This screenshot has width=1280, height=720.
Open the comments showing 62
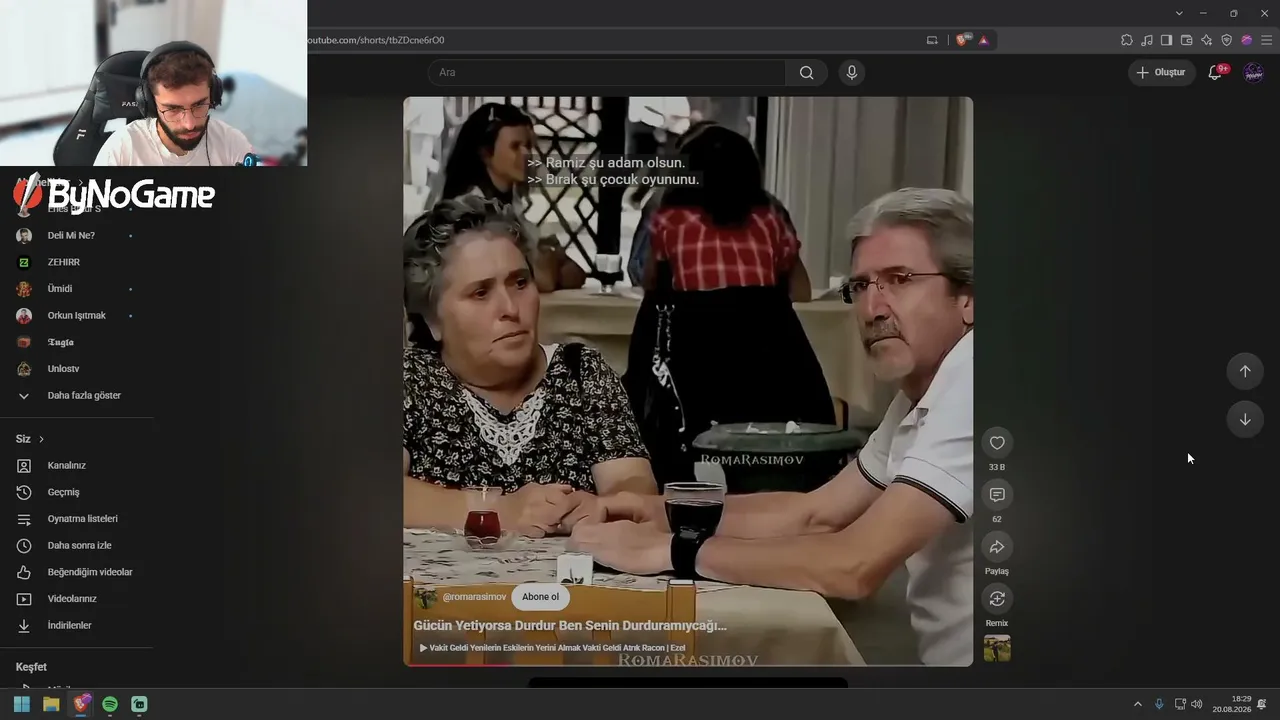[997, 495]
